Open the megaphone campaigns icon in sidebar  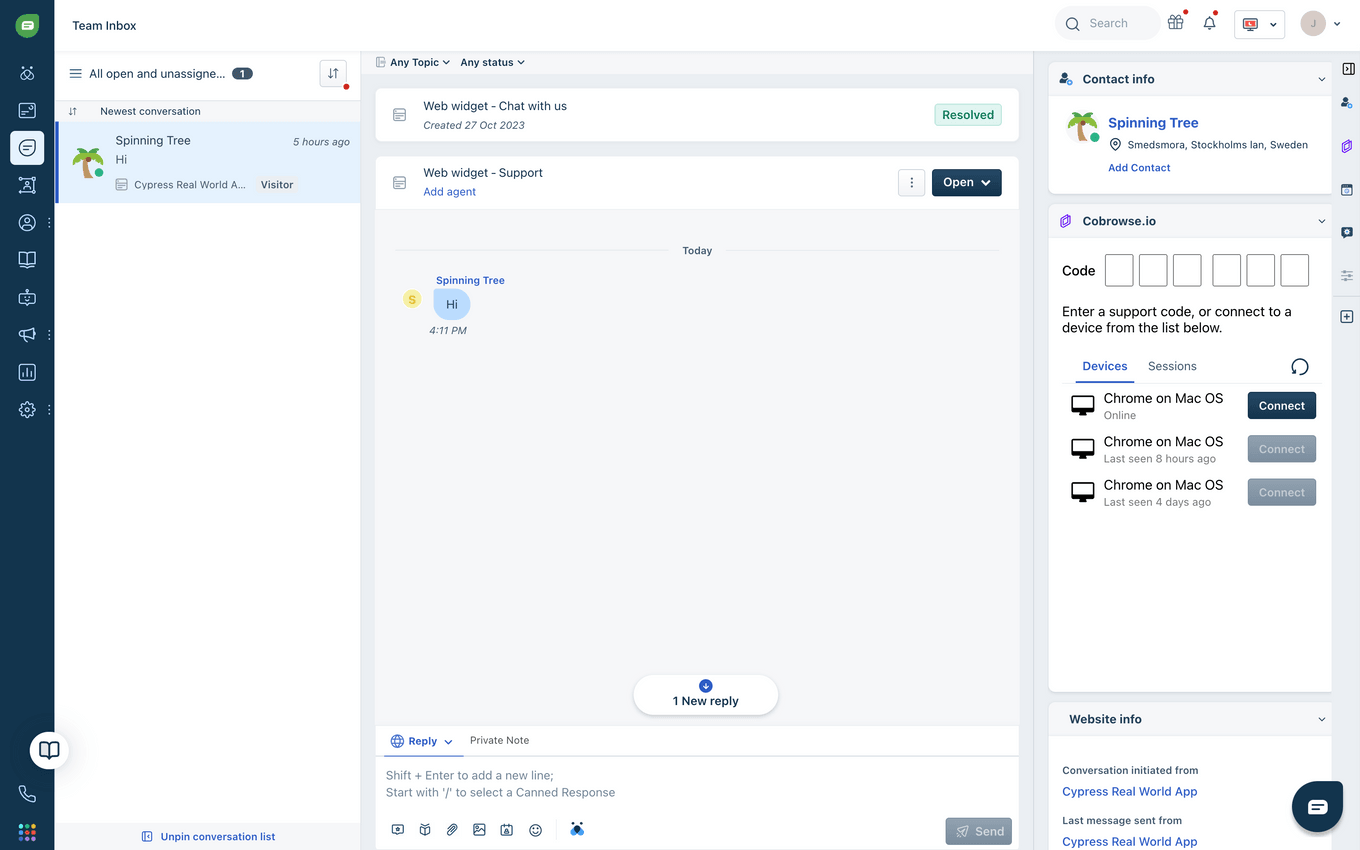27,335
